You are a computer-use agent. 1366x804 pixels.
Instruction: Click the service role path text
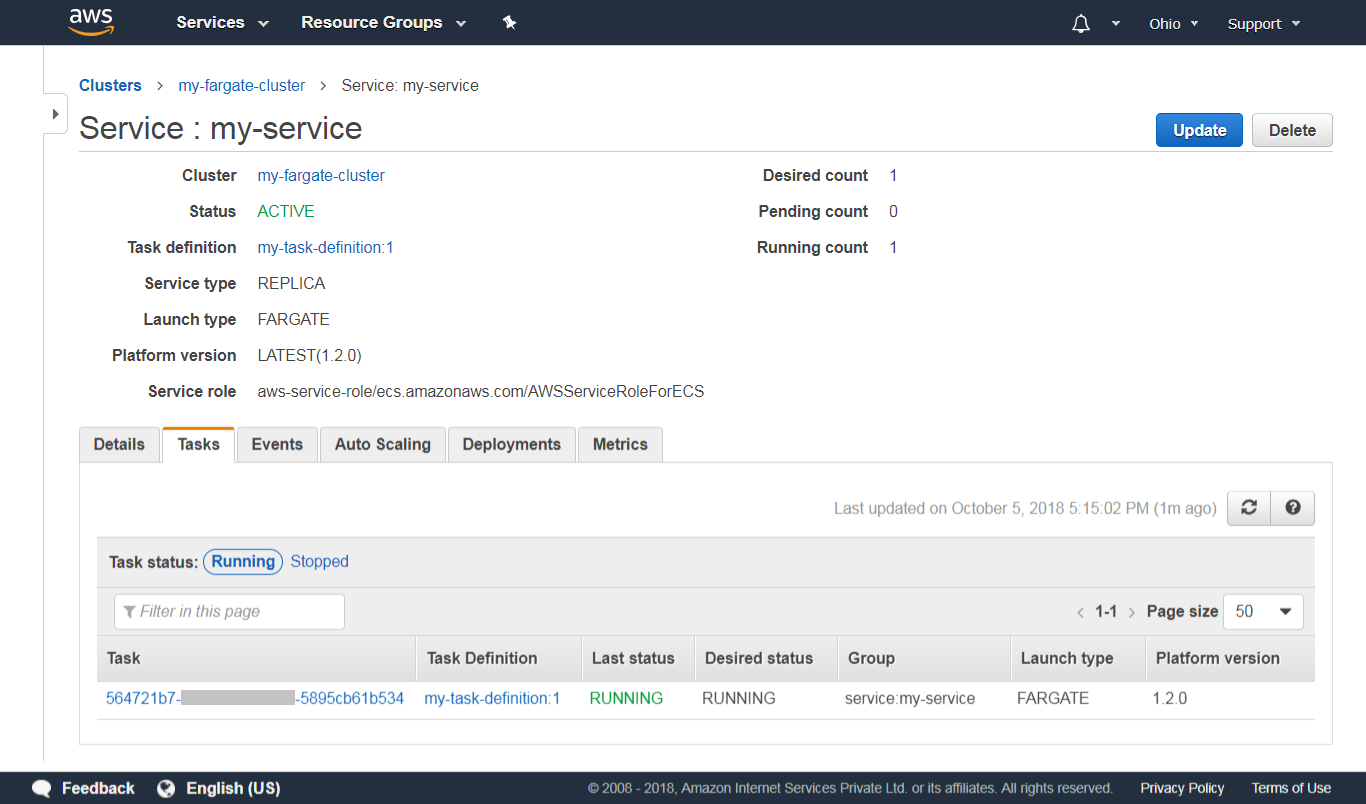[x=481, y=392]
